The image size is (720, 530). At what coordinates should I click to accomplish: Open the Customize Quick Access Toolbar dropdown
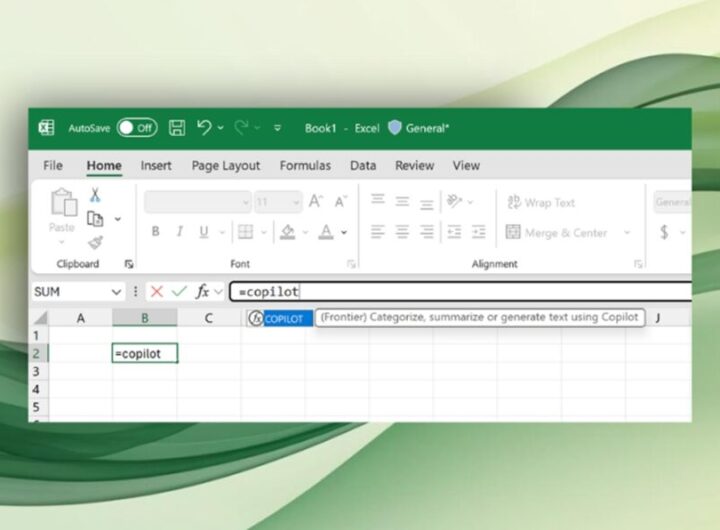pyautogui.click(x=277, y=128)
